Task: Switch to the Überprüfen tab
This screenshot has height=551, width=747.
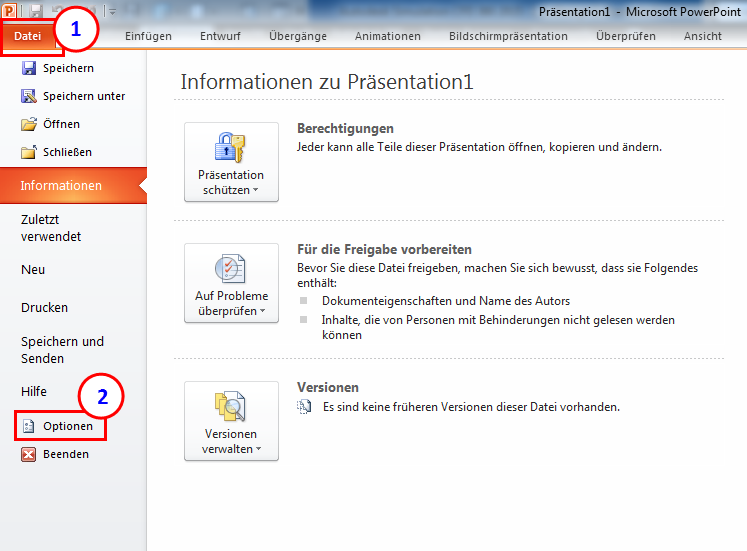Action: [626, 36]
